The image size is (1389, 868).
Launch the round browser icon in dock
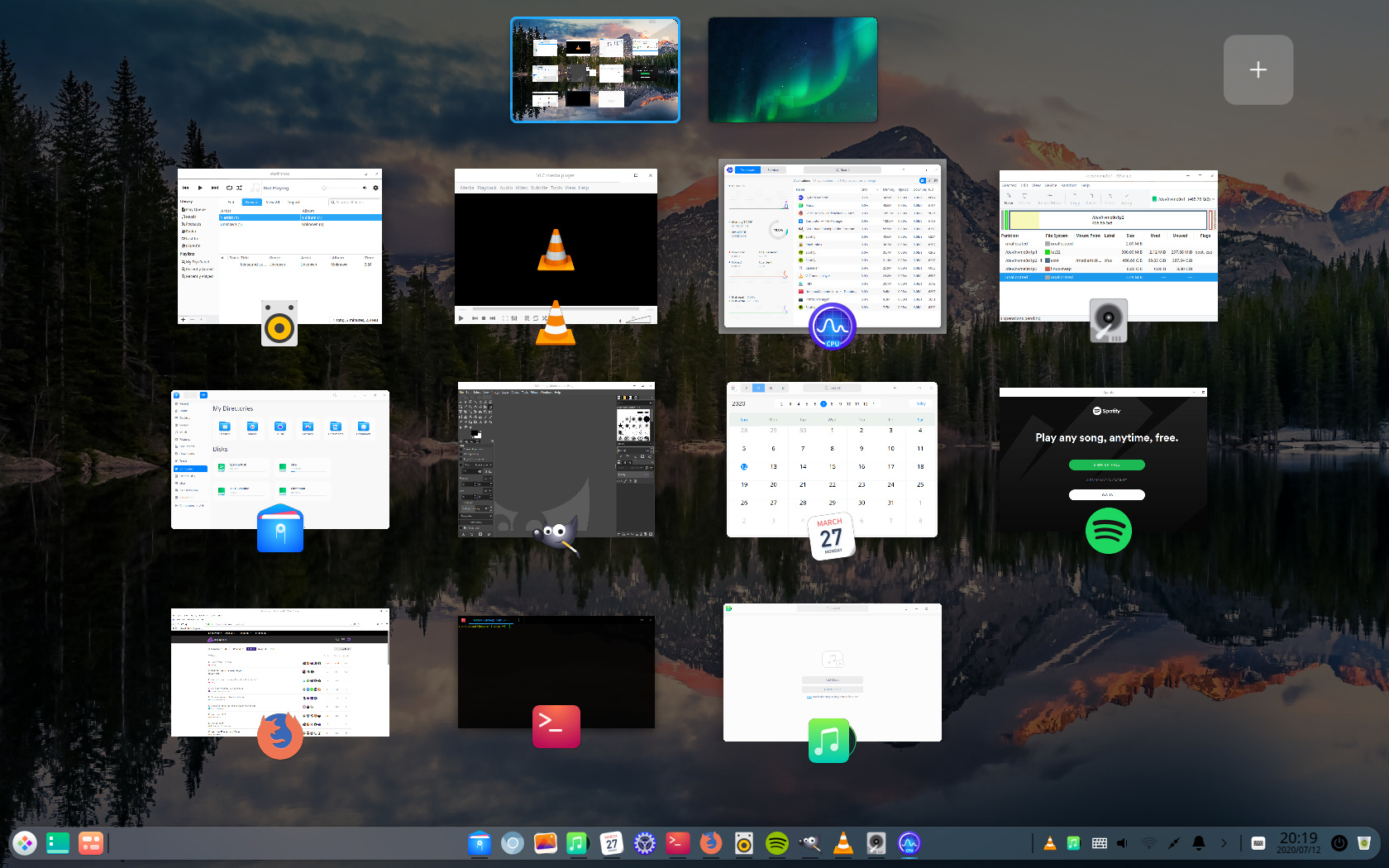513,843
